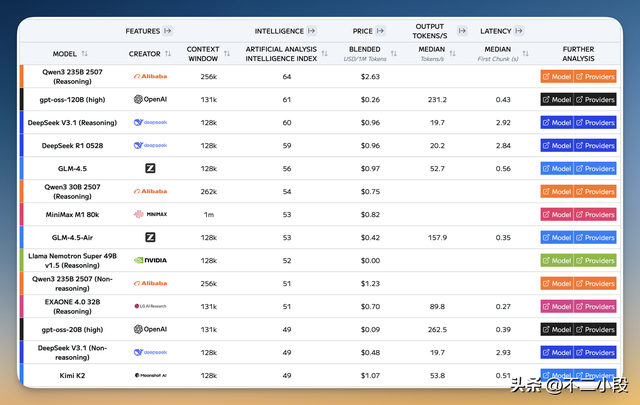
Task: Open Model analysis for MiniMax M1 80k
Action: click(x=557, y=214)
